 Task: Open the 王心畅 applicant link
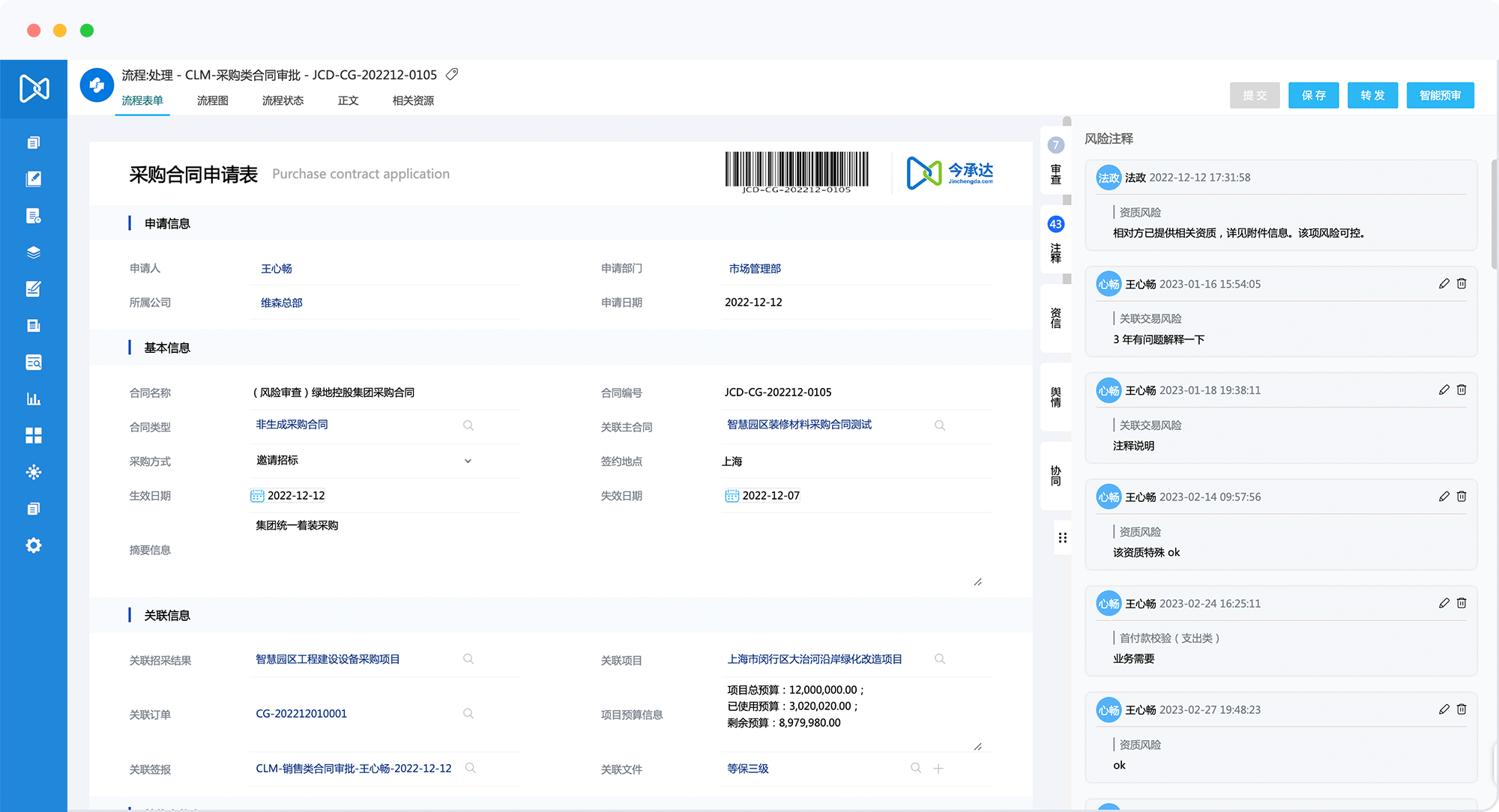(277, 268)
